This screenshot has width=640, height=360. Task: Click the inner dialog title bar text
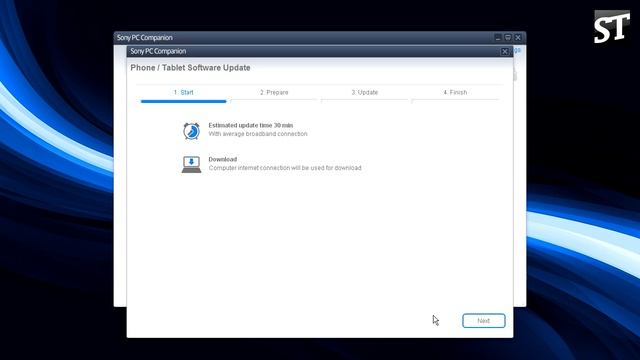point(158,51)
